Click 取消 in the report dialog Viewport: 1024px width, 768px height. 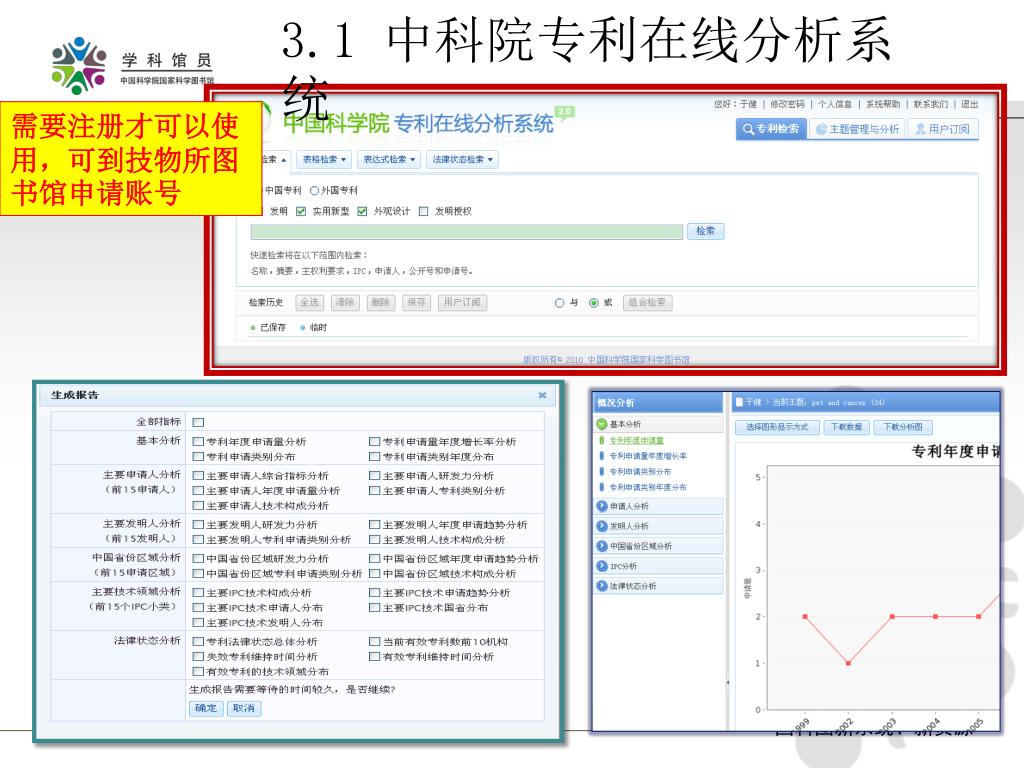click(x=244, y=709)
